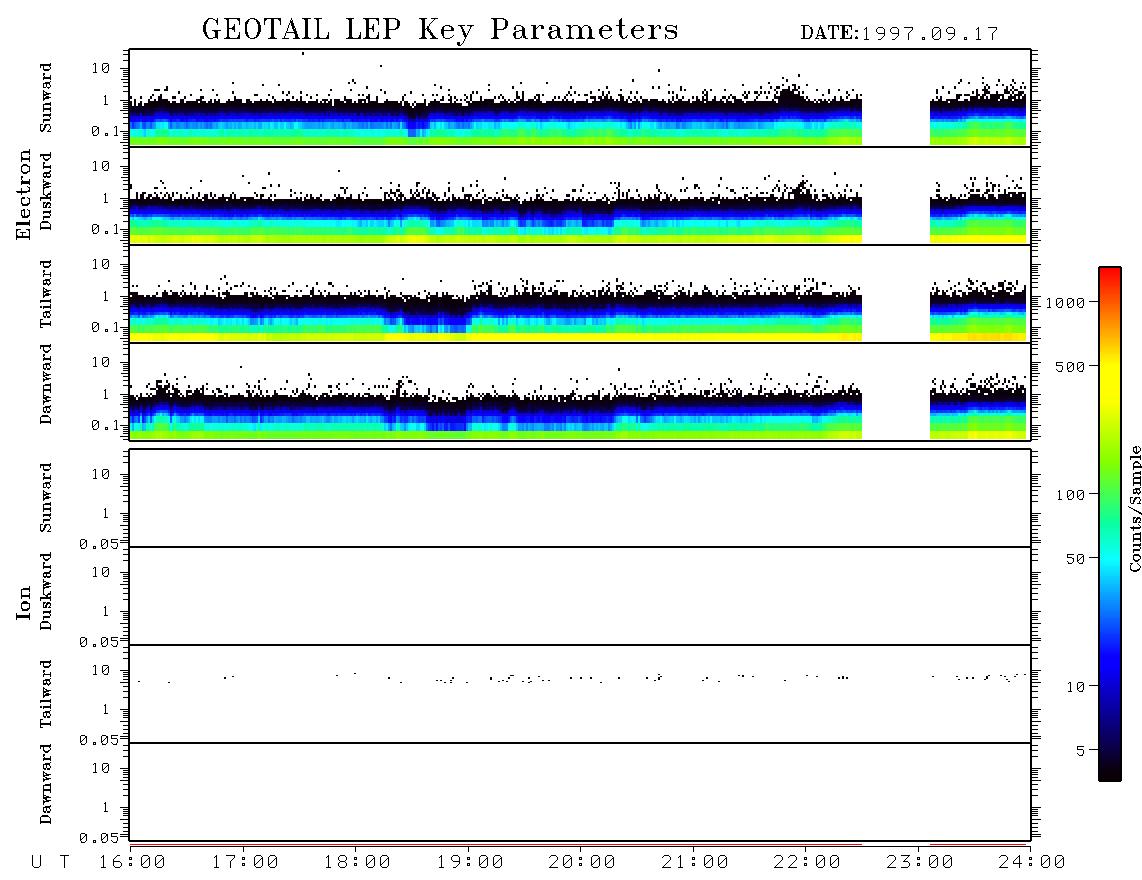Select the Ion Tailward axis label

coord(46,694)
